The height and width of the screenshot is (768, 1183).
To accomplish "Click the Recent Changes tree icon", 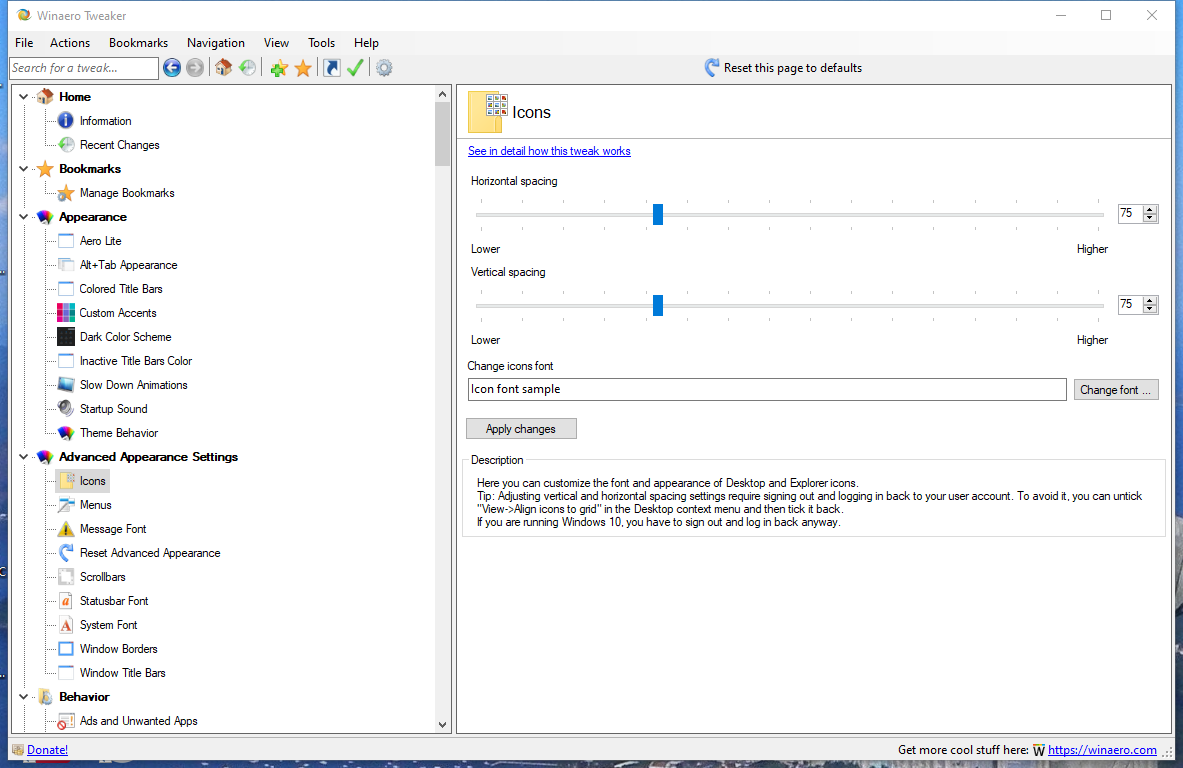I will point(66,145).
